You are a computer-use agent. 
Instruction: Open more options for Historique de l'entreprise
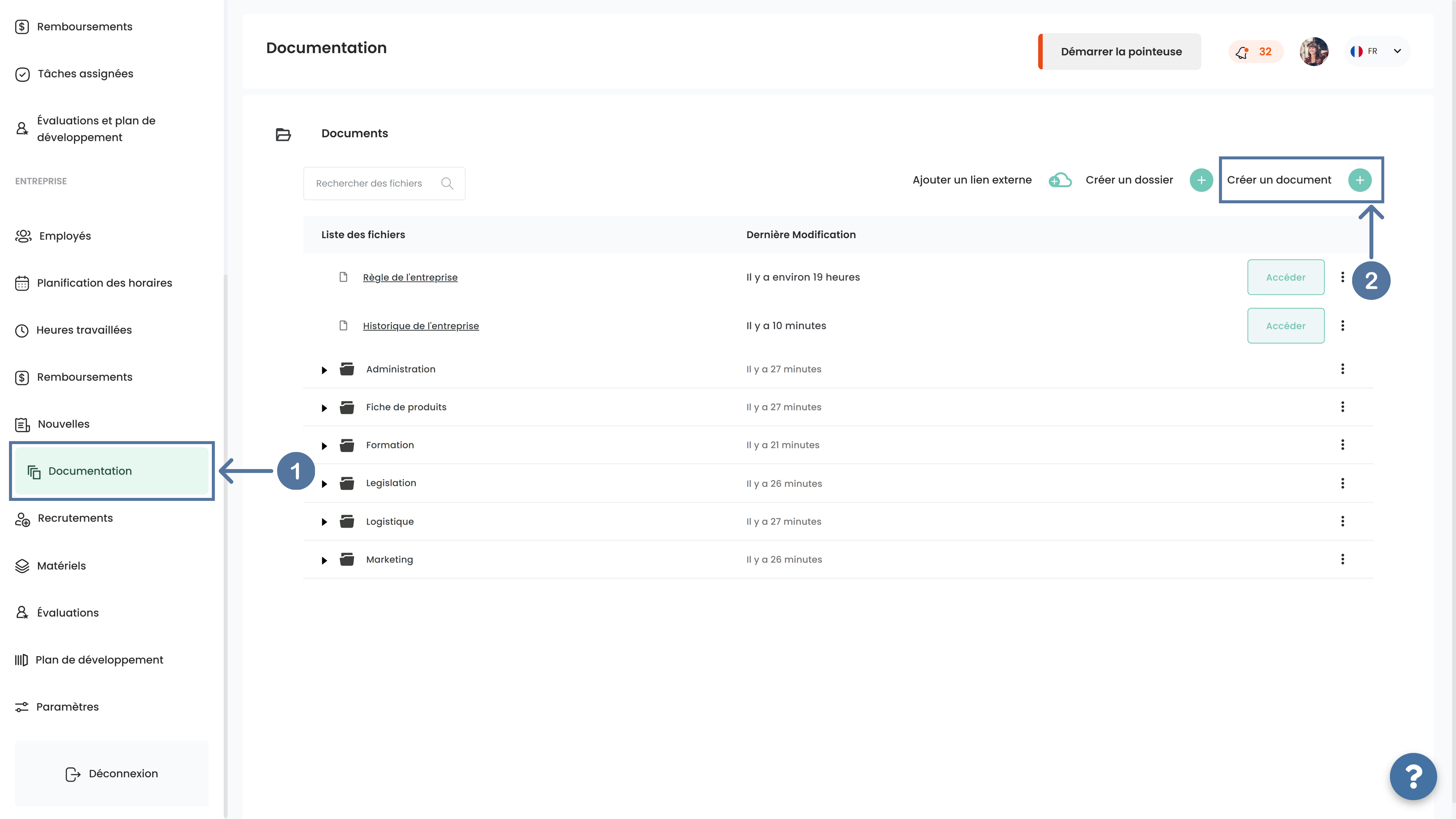(x=1343, y=326)
